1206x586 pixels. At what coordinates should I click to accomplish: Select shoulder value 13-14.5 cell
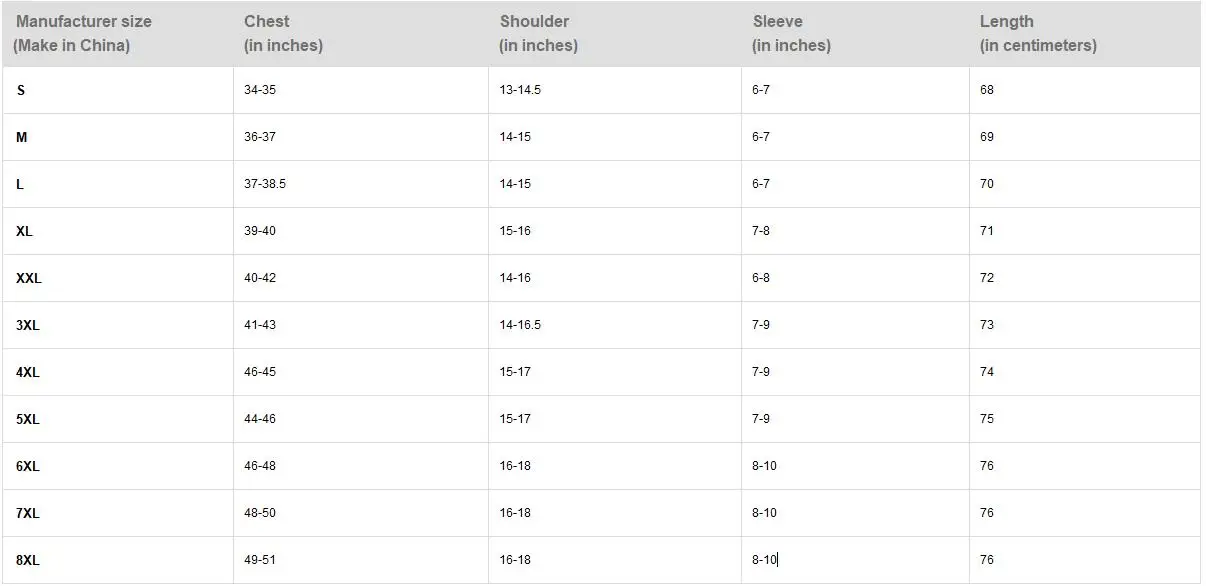615,90
